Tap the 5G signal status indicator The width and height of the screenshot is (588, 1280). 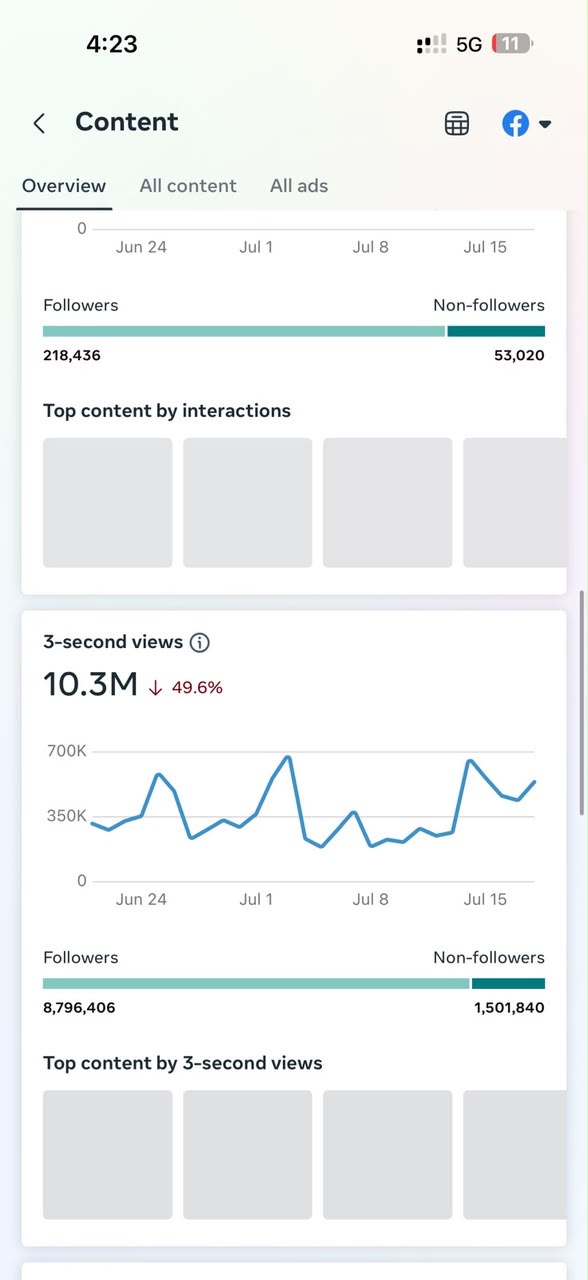[x=469, y=44]
